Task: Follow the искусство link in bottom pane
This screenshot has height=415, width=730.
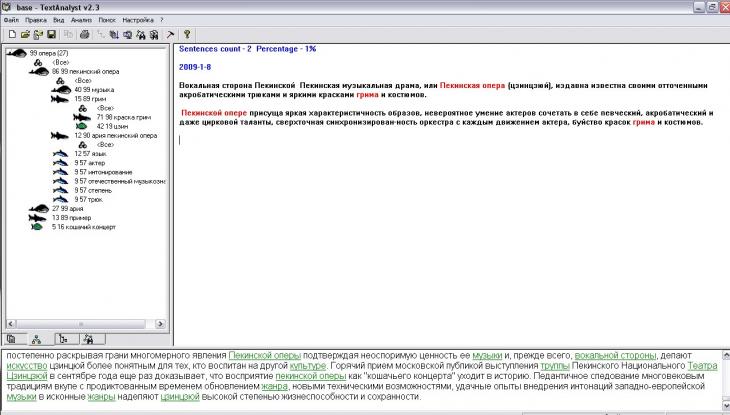Action: [x=27, y=366]
